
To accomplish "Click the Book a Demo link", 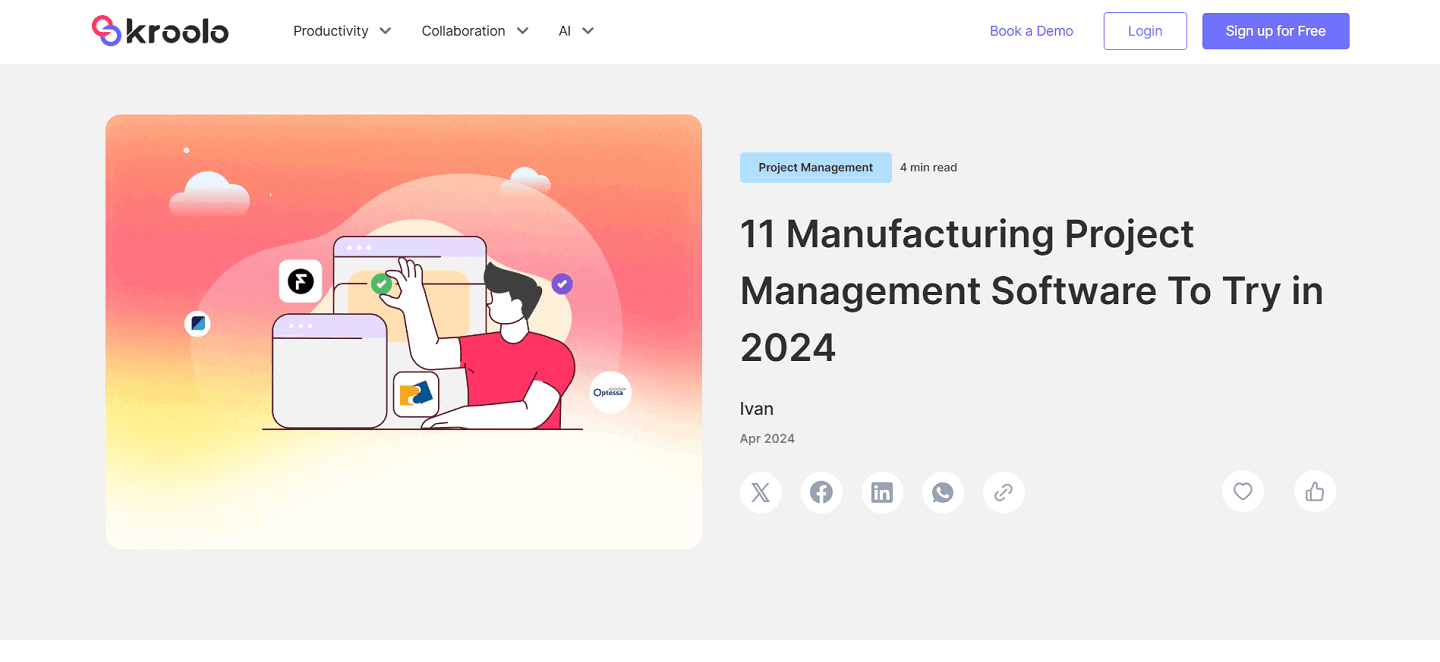I will (1031, 31).
